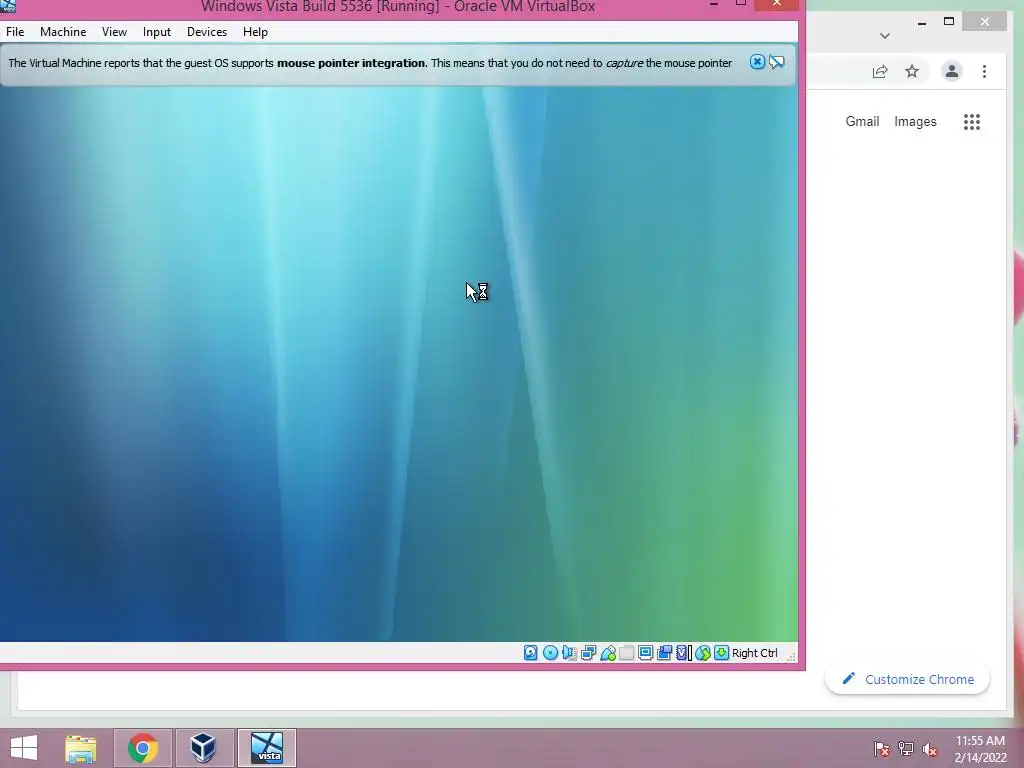1024x768 pixels.
Task: Open the View menu
Action: tap(114, 31)
